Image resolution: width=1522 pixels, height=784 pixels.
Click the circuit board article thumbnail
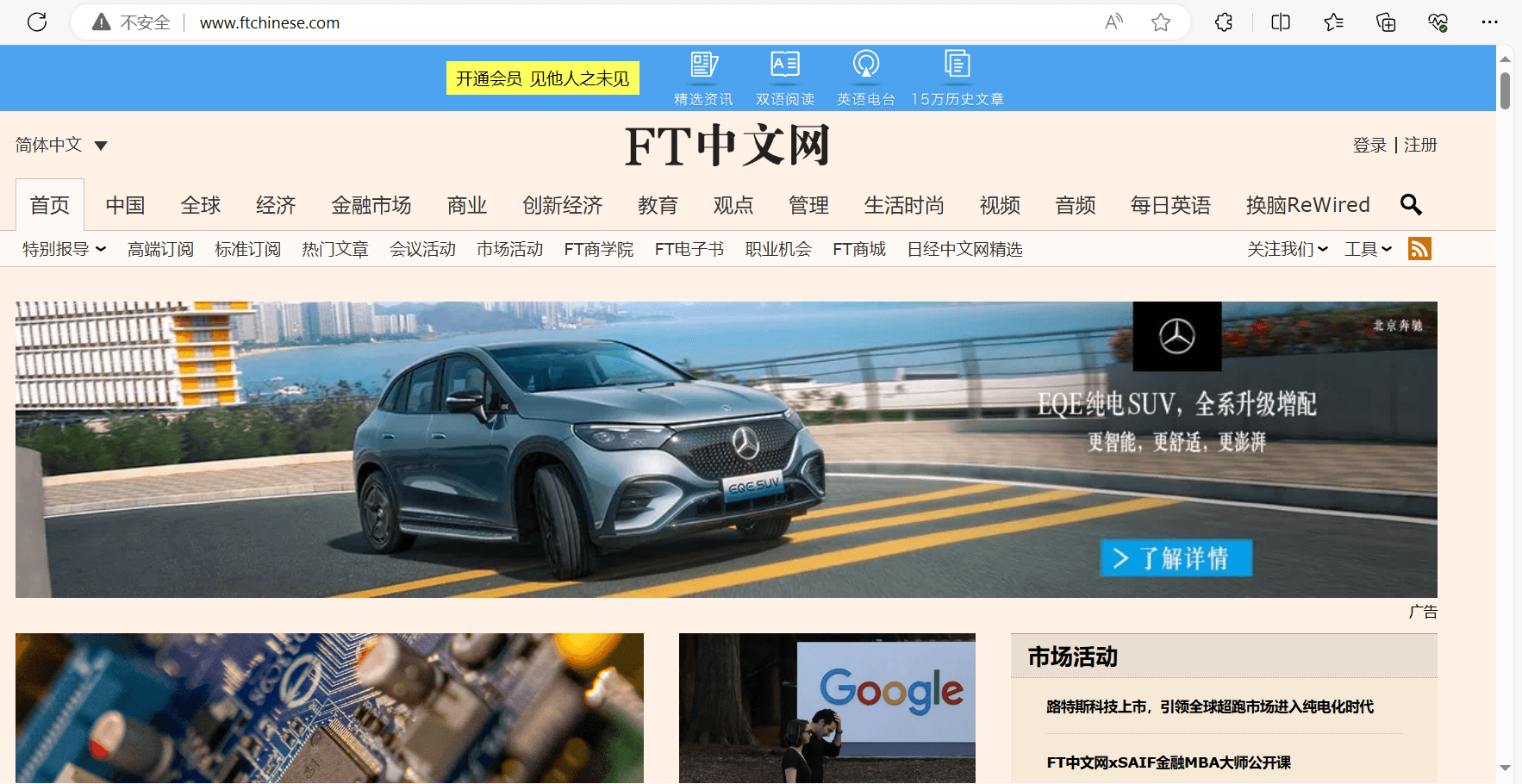click(x=329, y=708)
